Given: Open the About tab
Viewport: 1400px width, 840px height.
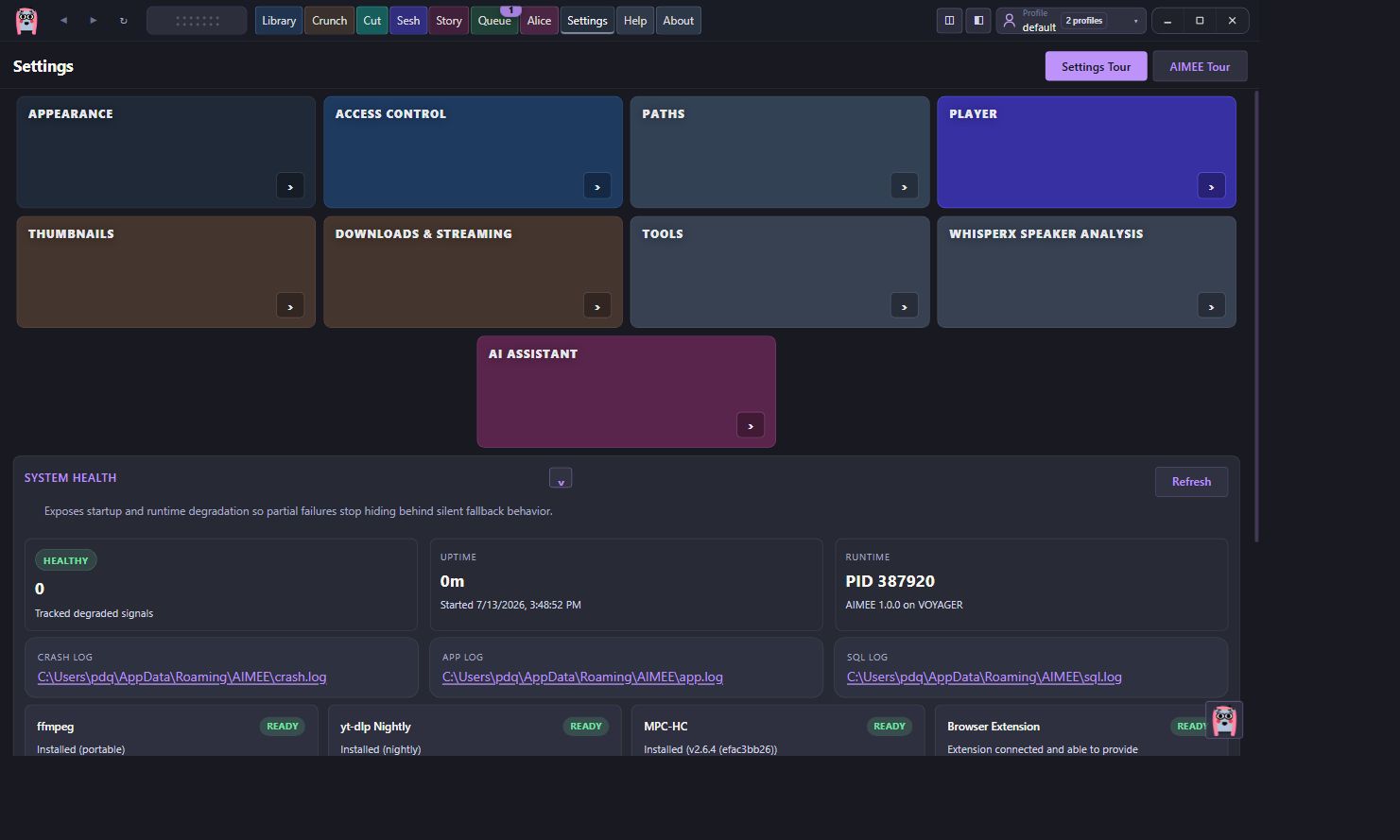Looking at the screenshot, I should click(x=678, y=21).
